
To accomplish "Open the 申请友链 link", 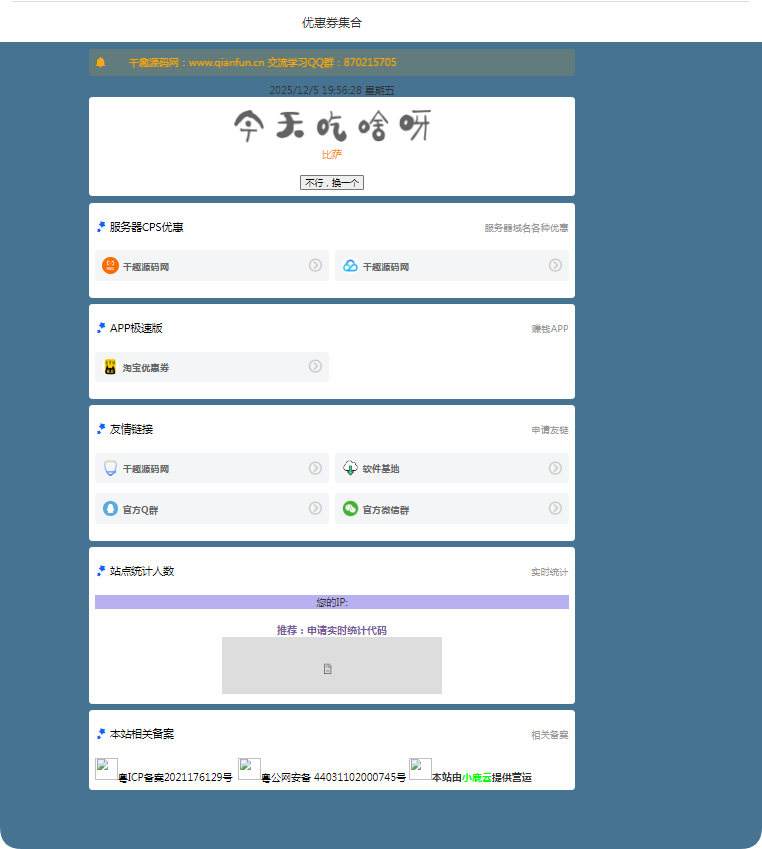I will point(550,430).
